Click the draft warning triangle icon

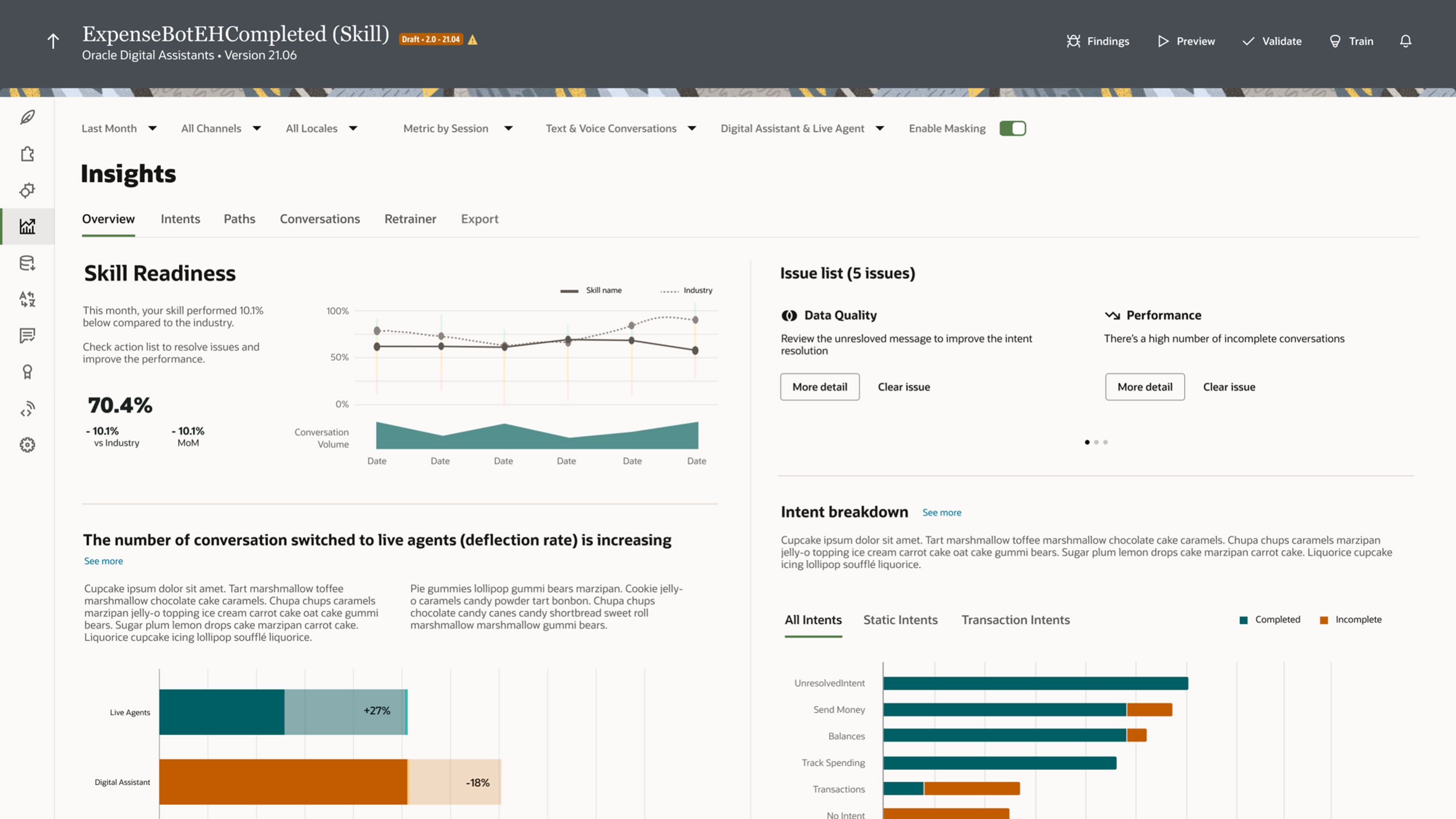[x=472, y=39]
